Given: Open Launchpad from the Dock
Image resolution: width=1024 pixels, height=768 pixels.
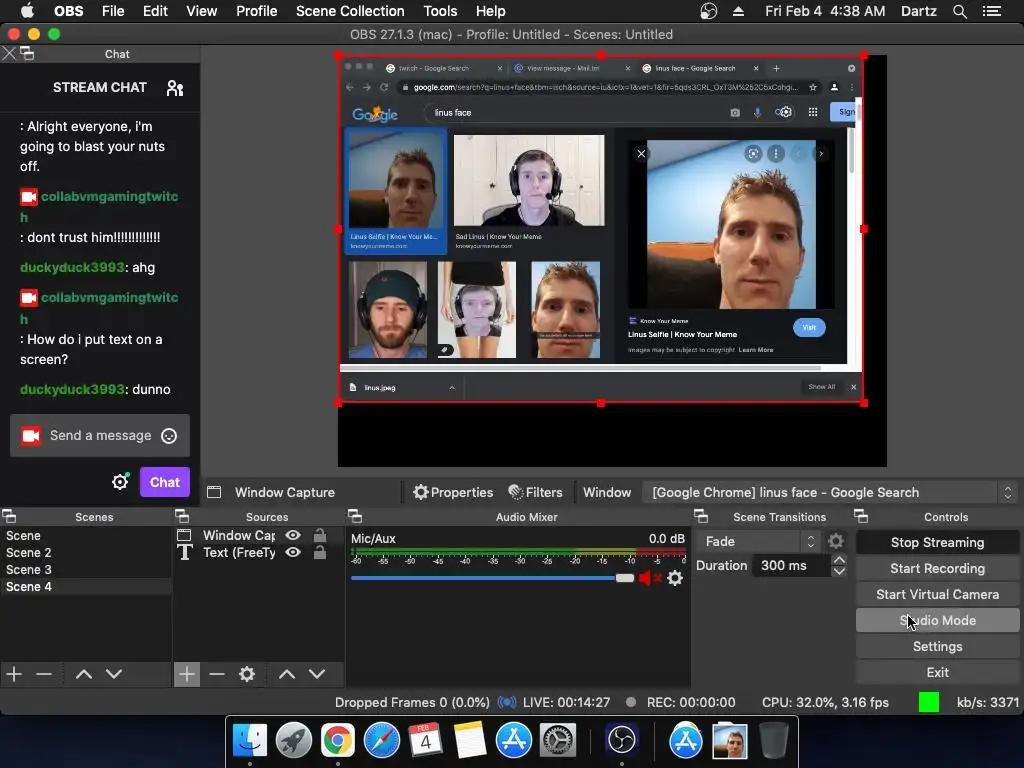Looking at the screenshot, I should click(294, 741).
